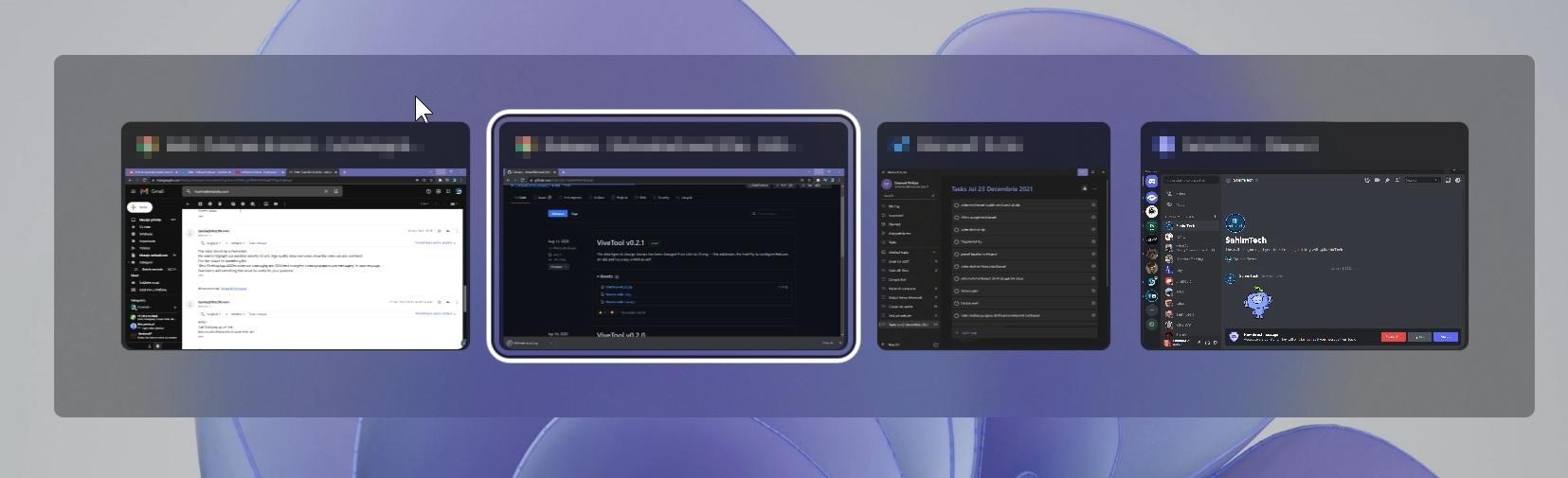
Task: Tick the last task's completion circle in To Do
Action: (x=957, y=315)
